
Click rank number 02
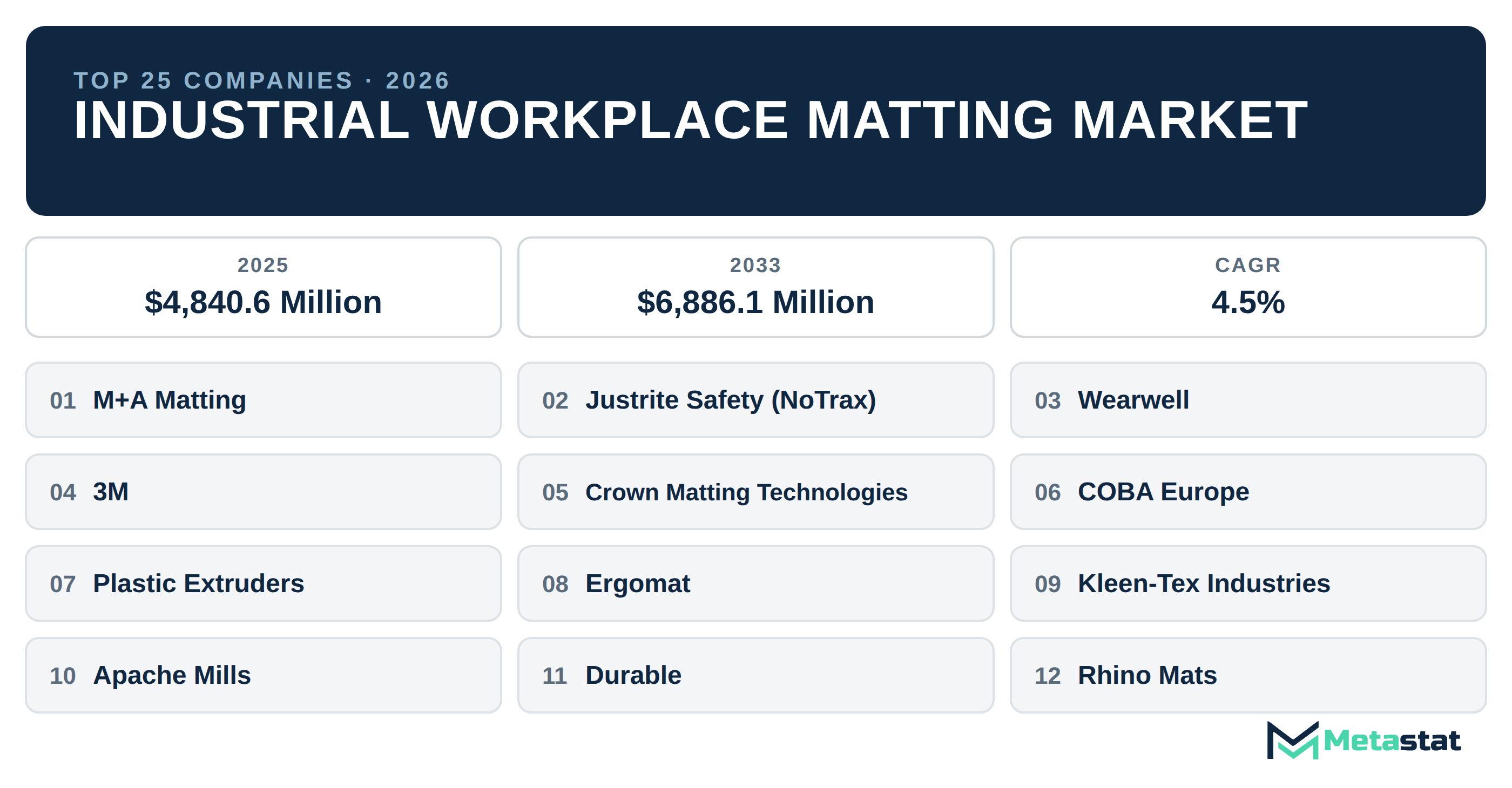coord(555,401)
